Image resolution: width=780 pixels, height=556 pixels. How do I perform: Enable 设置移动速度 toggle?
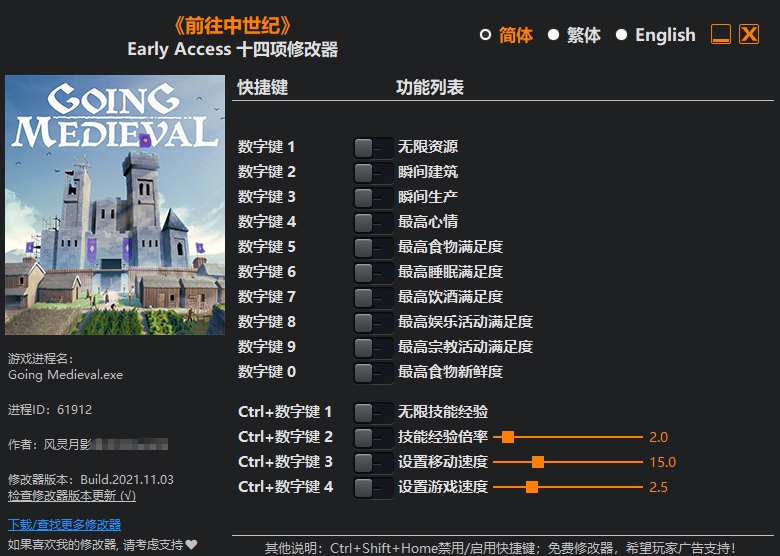(x=373, y=463)
